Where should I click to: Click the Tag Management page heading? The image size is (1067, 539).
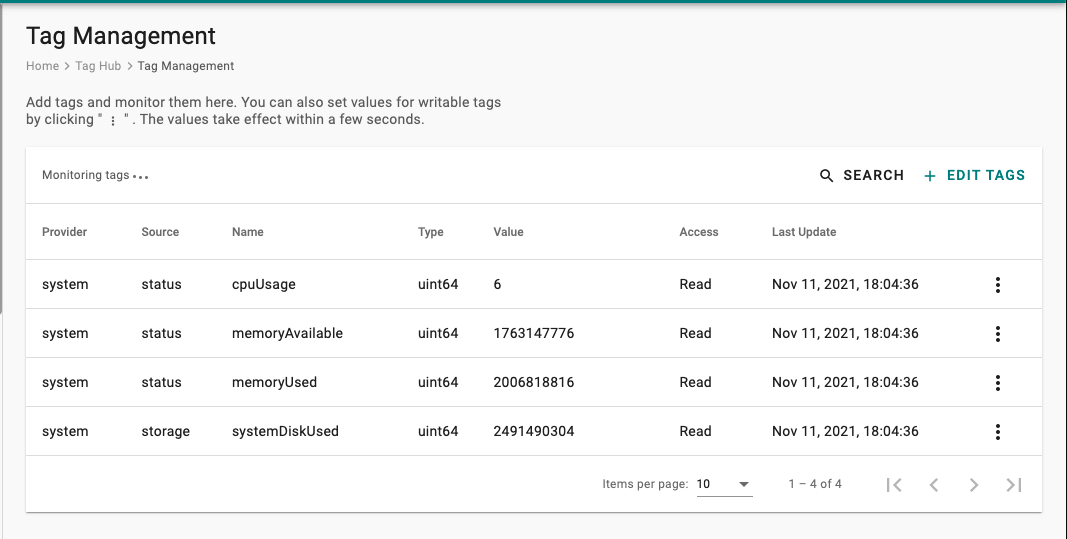(x=121, y=36)
